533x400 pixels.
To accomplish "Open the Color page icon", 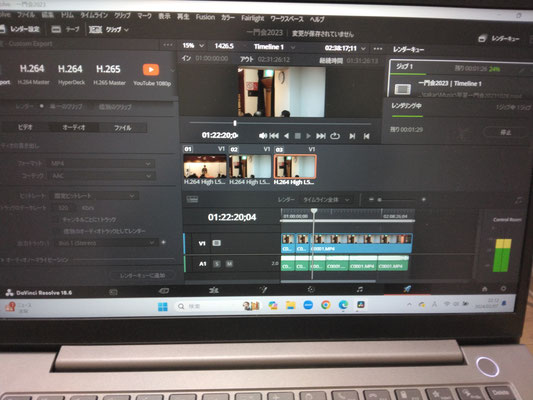I will point(311,290).
